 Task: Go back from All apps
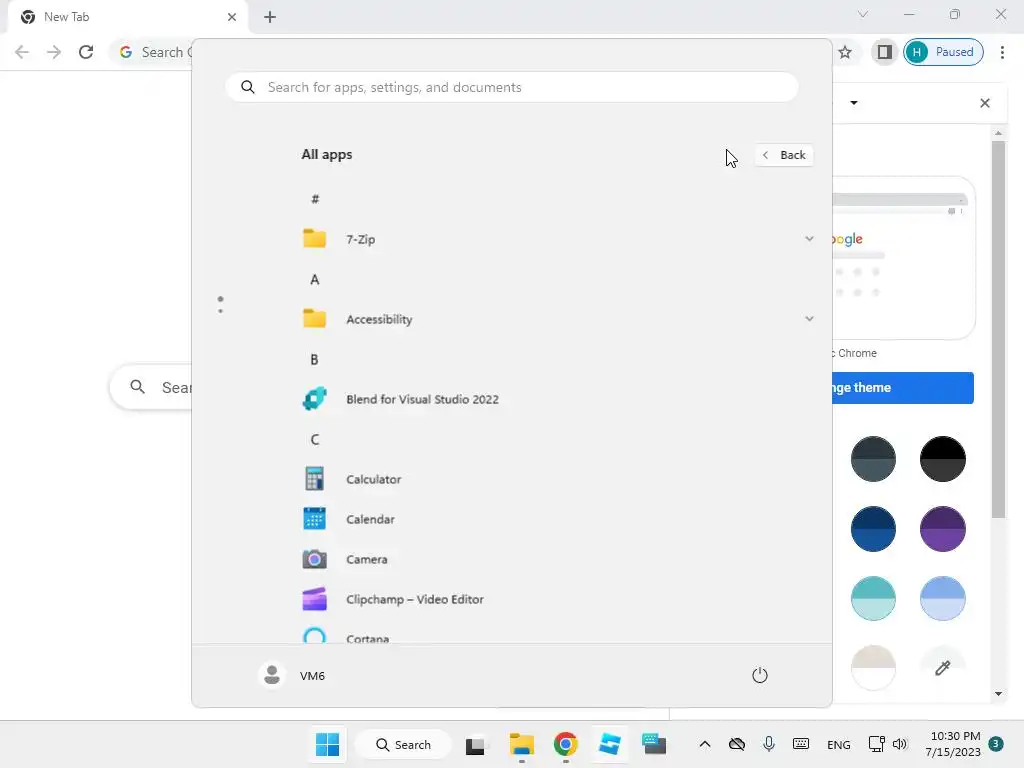[x=784, y=155]
